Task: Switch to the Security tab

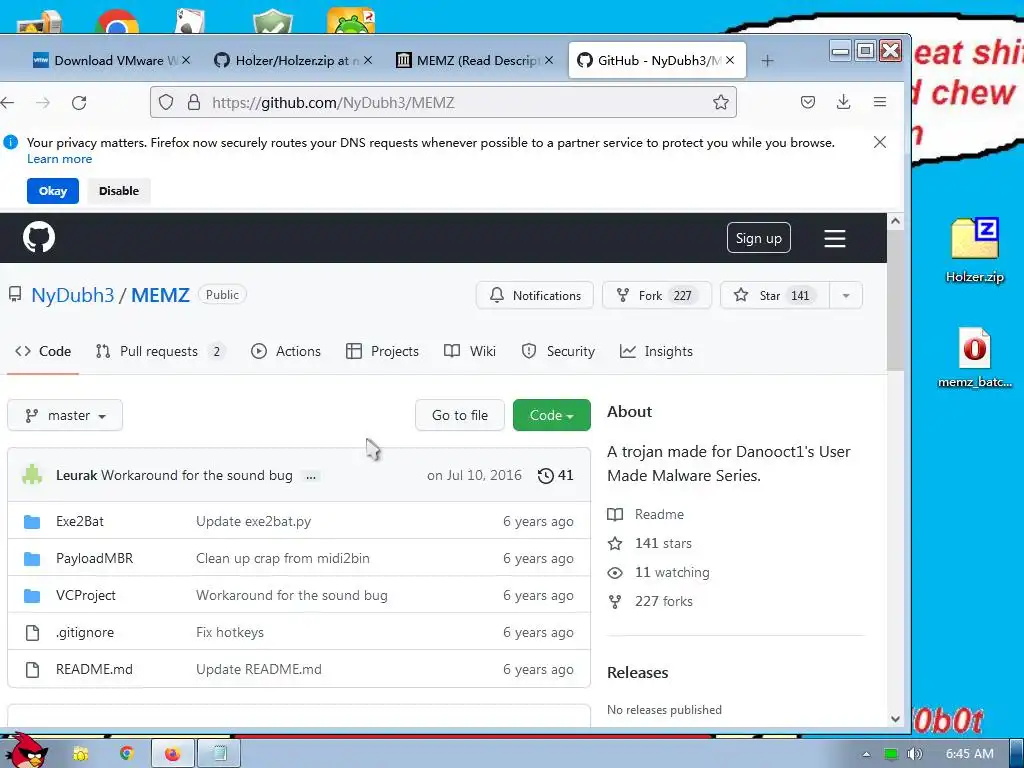Action: pyautogui.click(x=558, y=351)
